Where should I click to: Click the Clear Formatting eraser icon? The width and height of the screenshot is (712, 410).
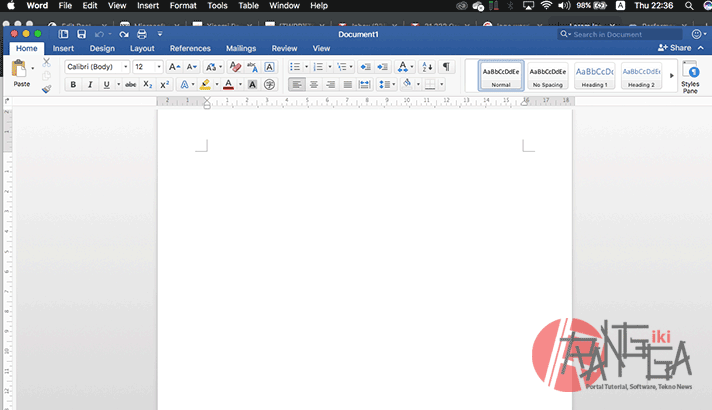click(236, 67)
